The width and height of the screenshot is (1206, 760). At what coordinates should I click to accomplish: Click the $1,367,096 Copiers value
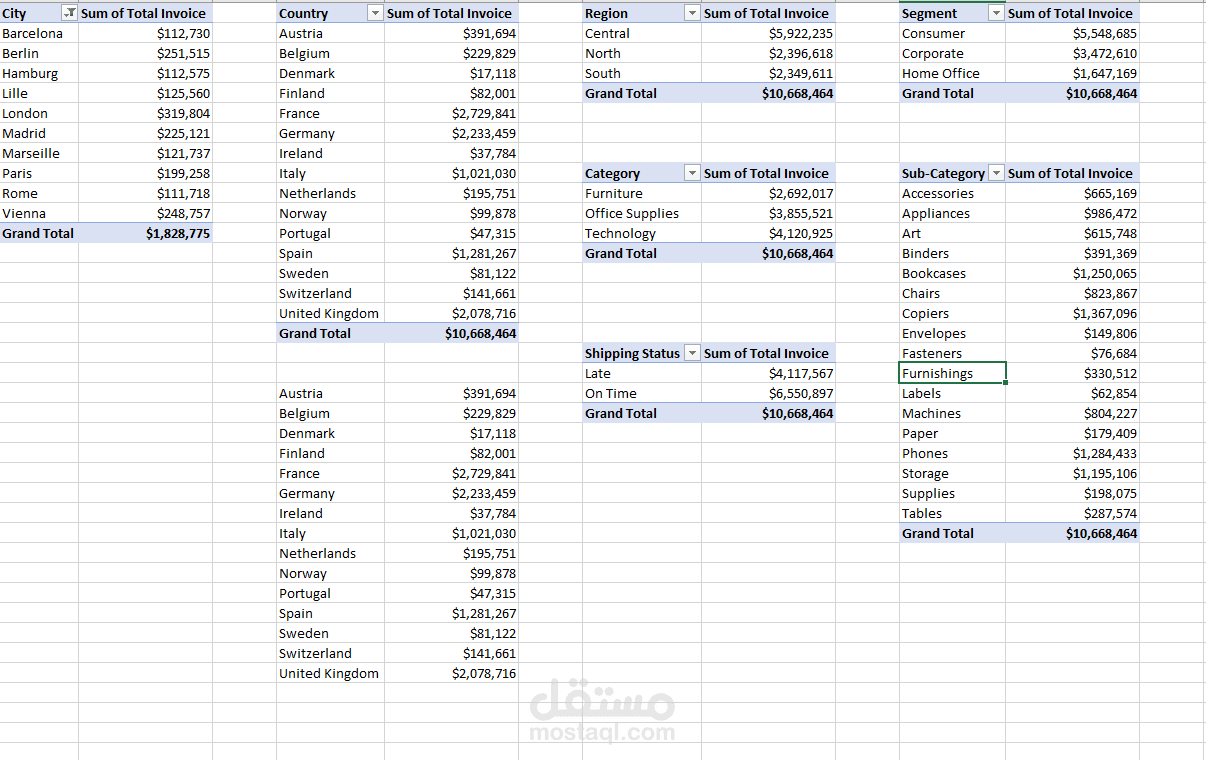1105,313
